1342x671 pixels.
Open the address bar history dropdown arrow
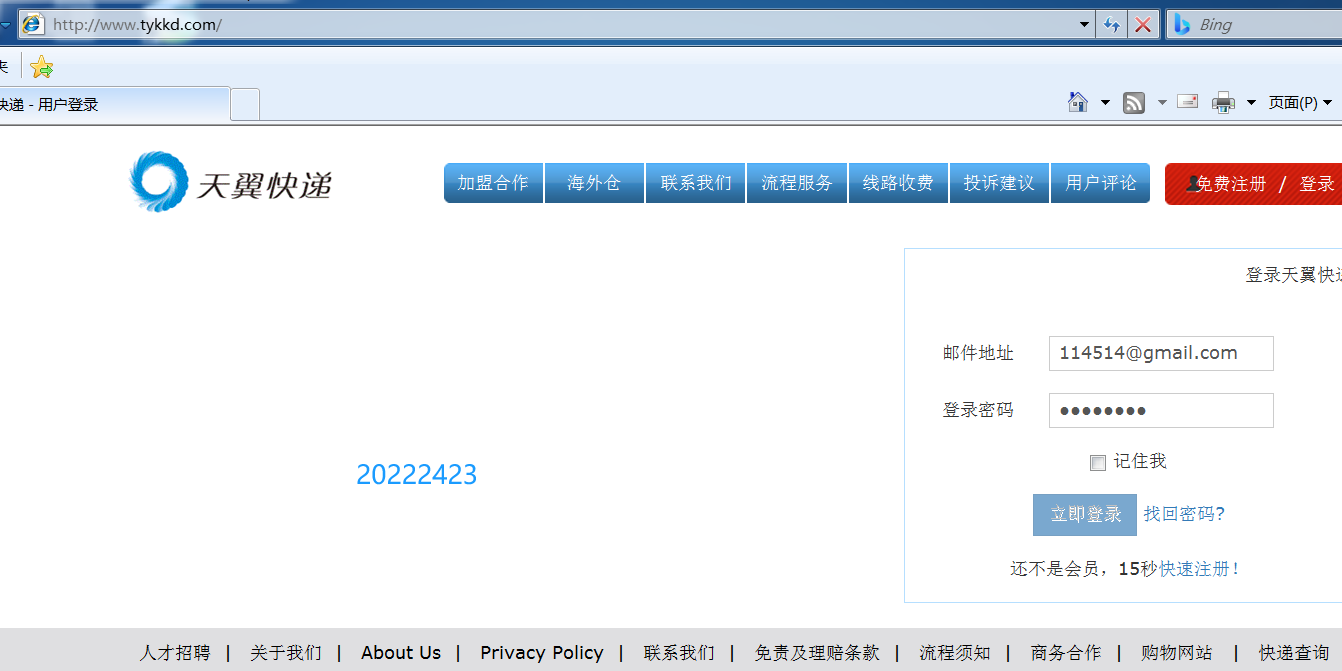pos(1086,25)
